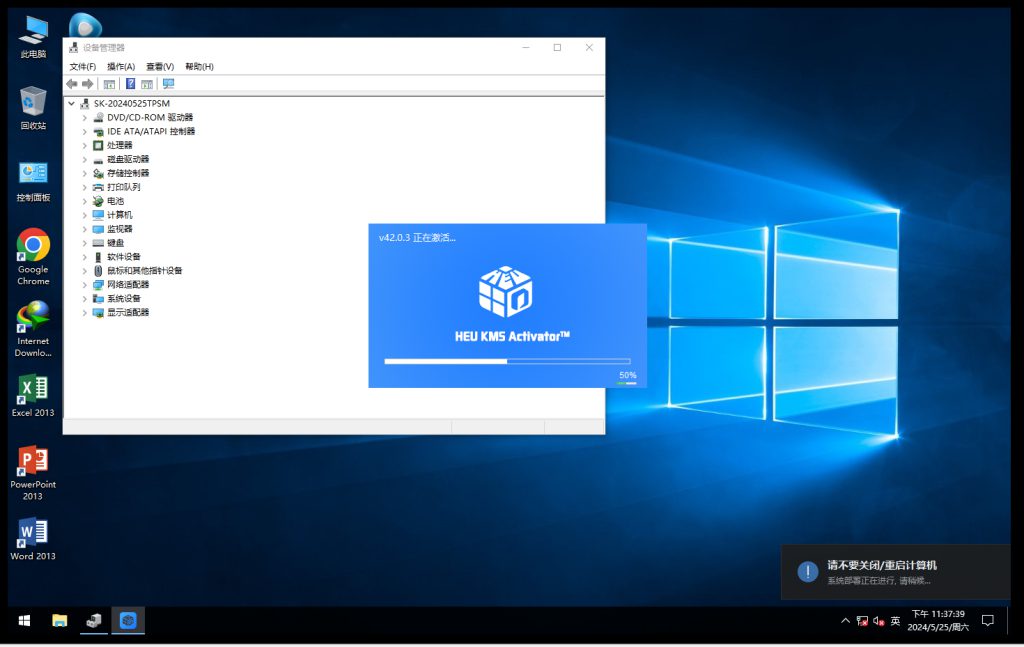Image resolution: width=1024 pixels, height=647 pixels.
Task: Click the blue Help icon in Device Manager toolbar
Action: coord(130,84)
